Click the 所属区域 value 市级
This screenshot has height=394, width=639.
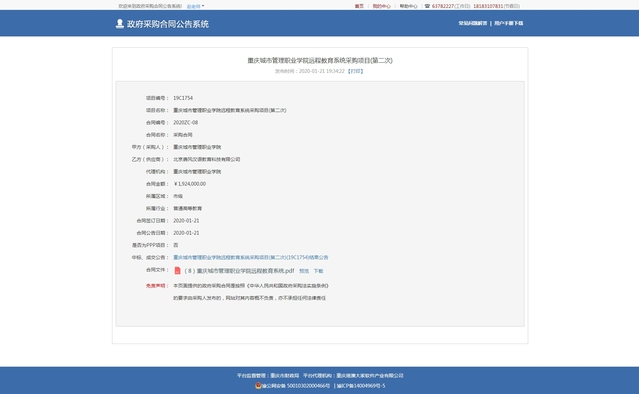[x=178, y=196]
